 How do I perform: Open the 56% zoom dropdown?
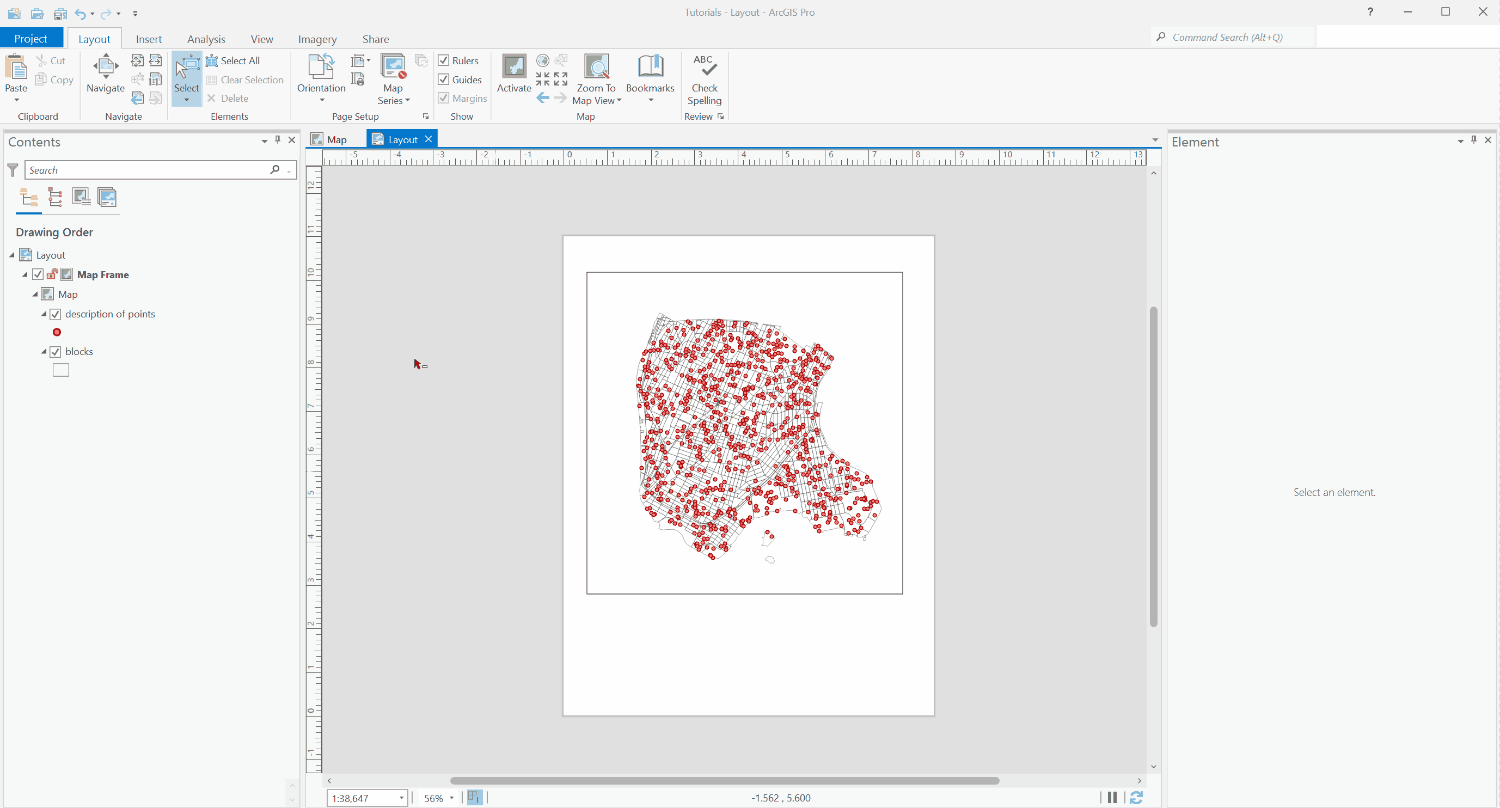click(452, 798)
